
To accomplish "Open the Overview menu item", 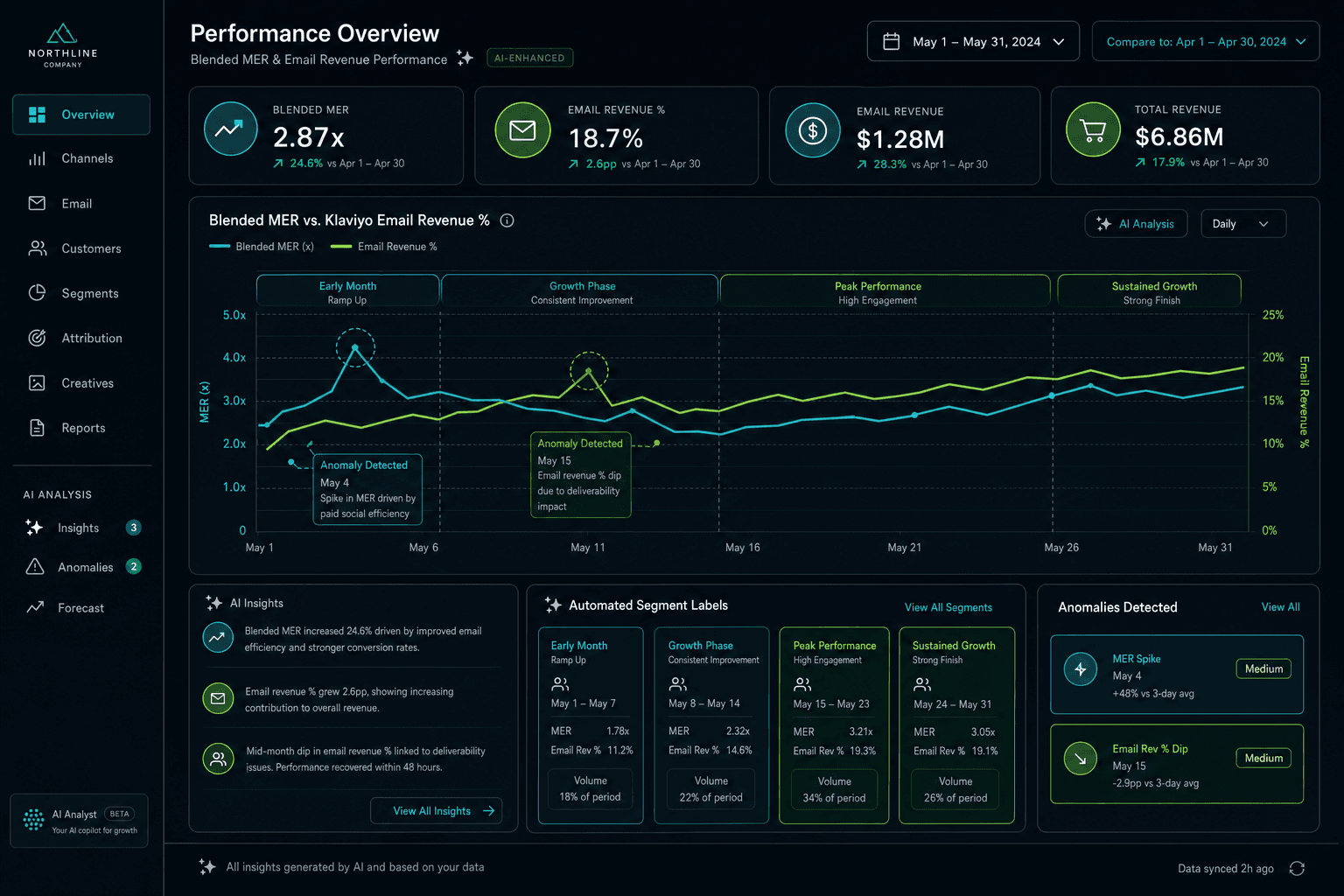I will pyautogui.click(x=81, y=115).
